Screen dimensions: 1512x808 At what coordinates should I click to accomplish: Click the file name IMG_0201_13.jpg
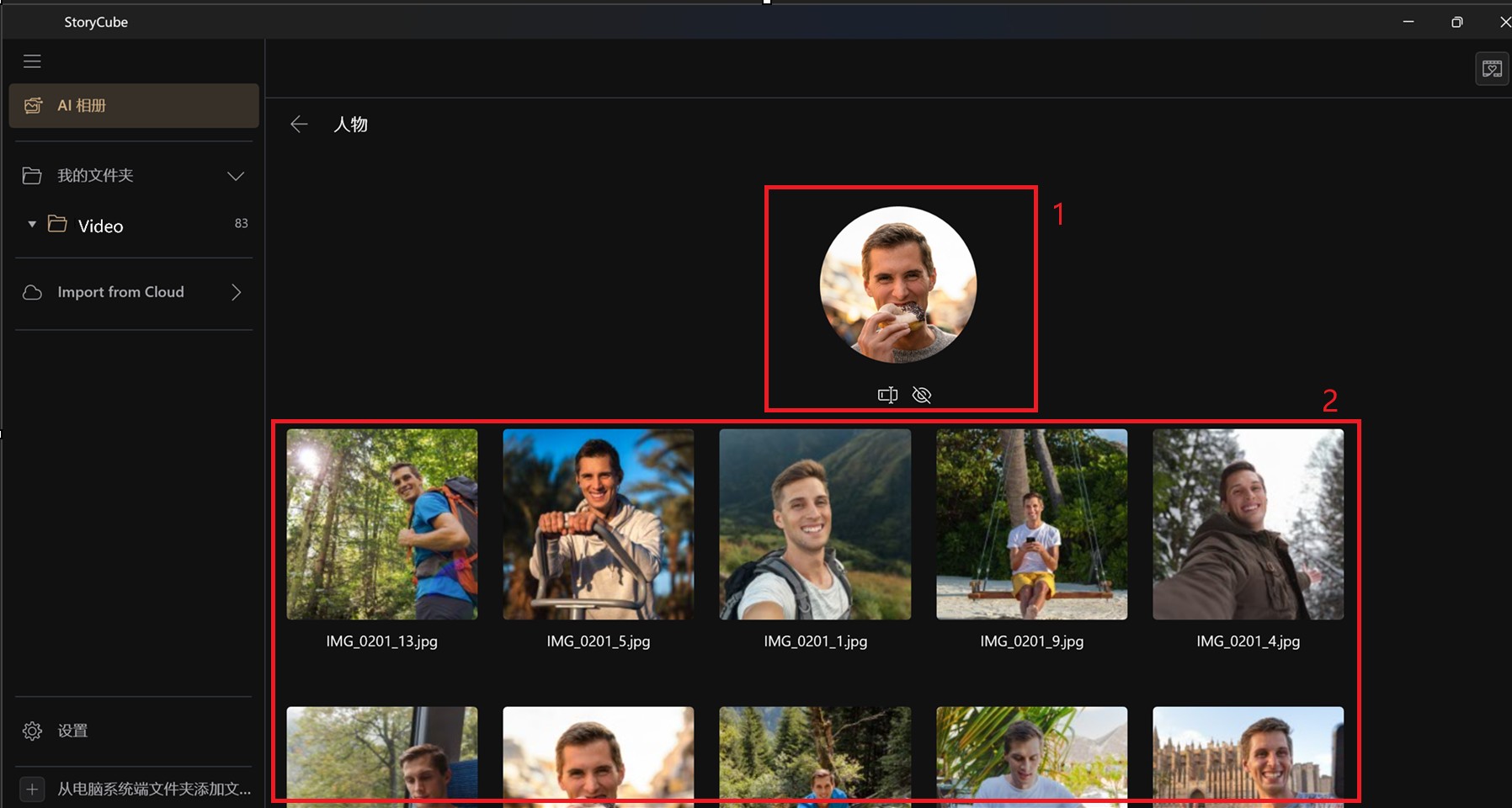(382, 641)
